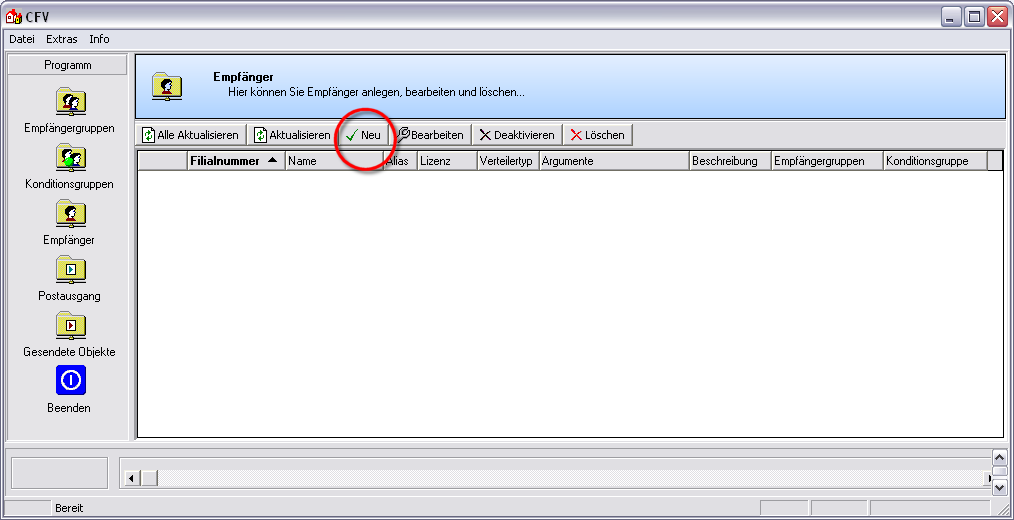Click the Empfänger header folder icon

[x=167, y=86]
